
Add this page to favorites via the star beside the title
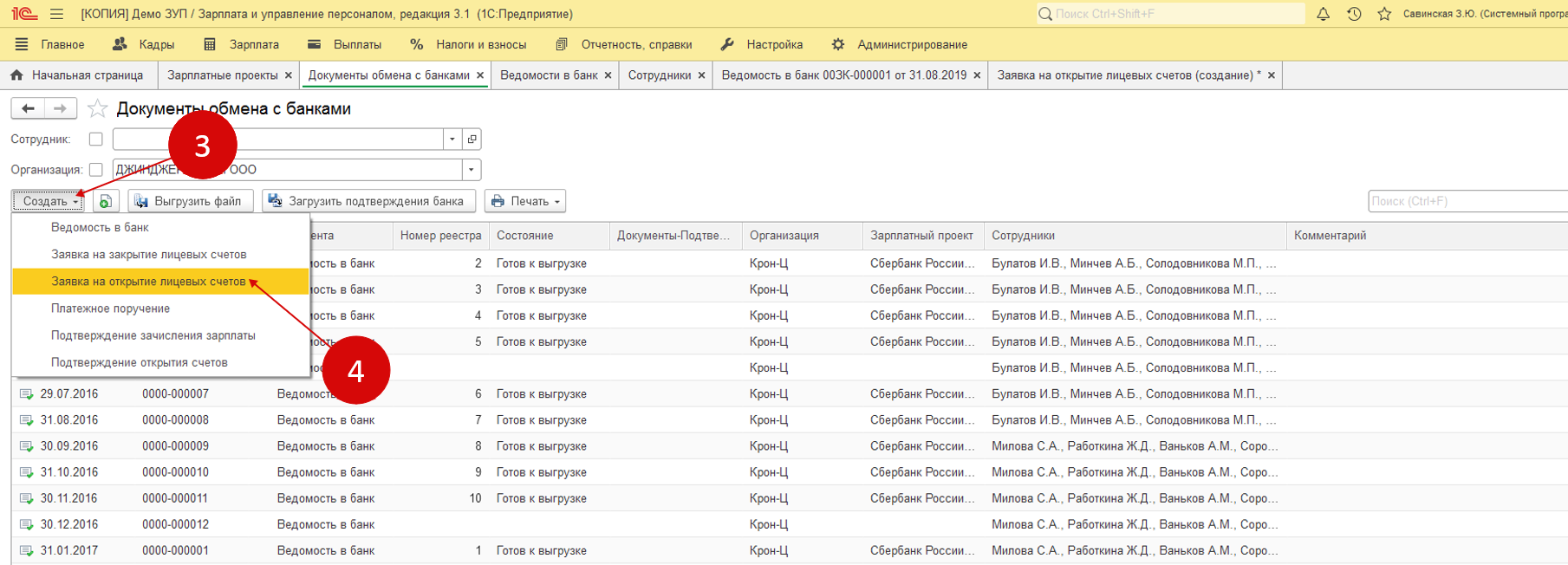point(98,108)
